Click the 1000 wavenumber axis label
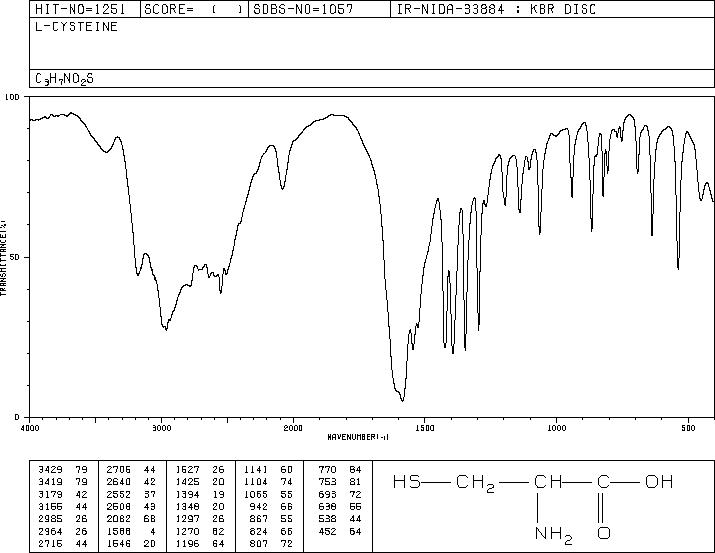 tap(556, 428)
